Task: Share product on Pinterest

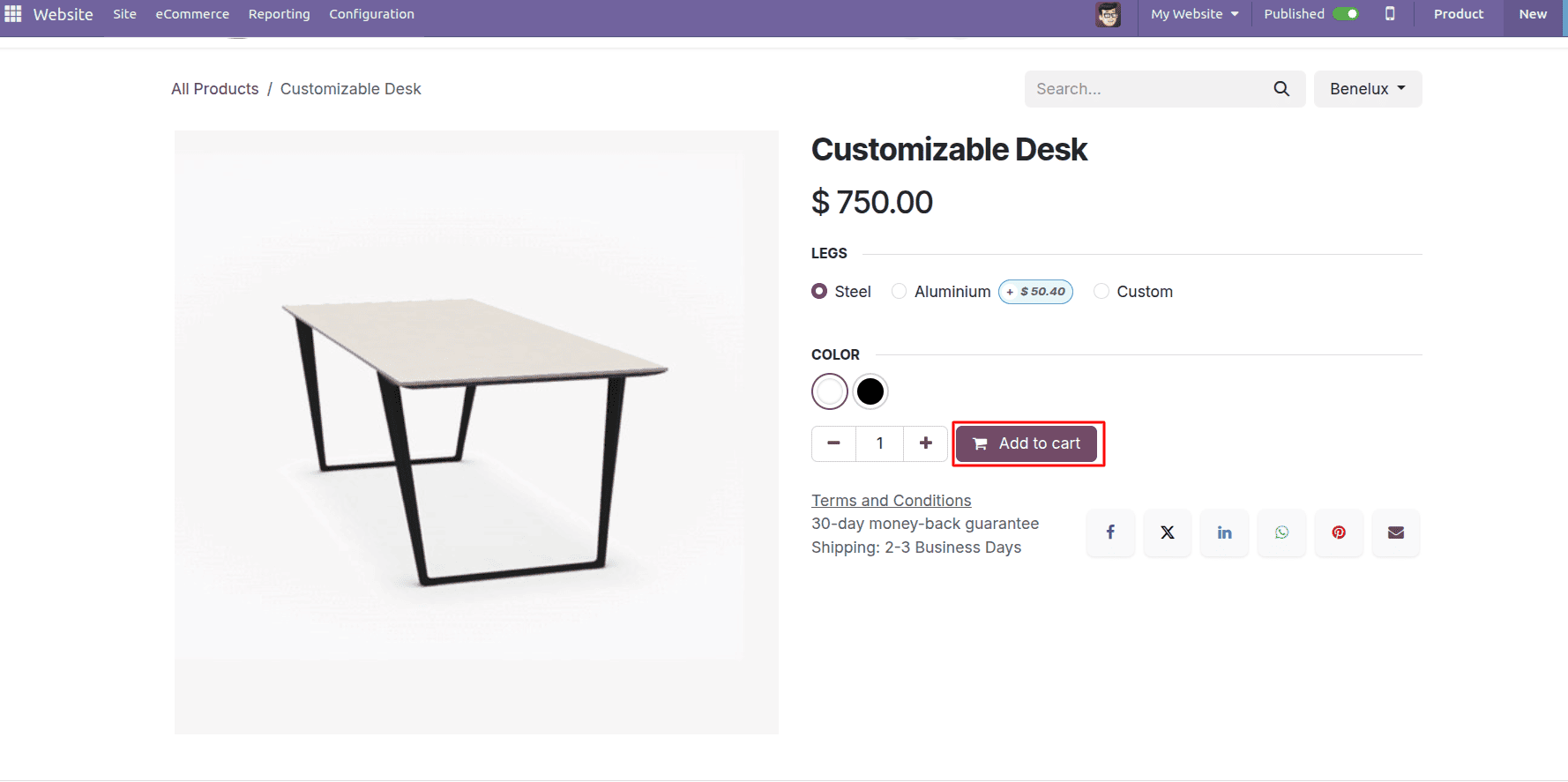Action: (1339, 533)
